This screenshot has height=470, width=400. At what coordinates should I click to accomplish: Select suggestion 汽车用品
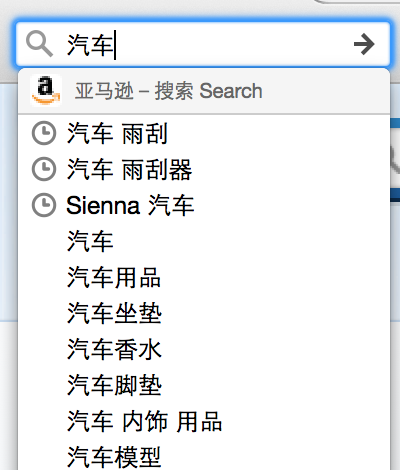click(204, 277)
